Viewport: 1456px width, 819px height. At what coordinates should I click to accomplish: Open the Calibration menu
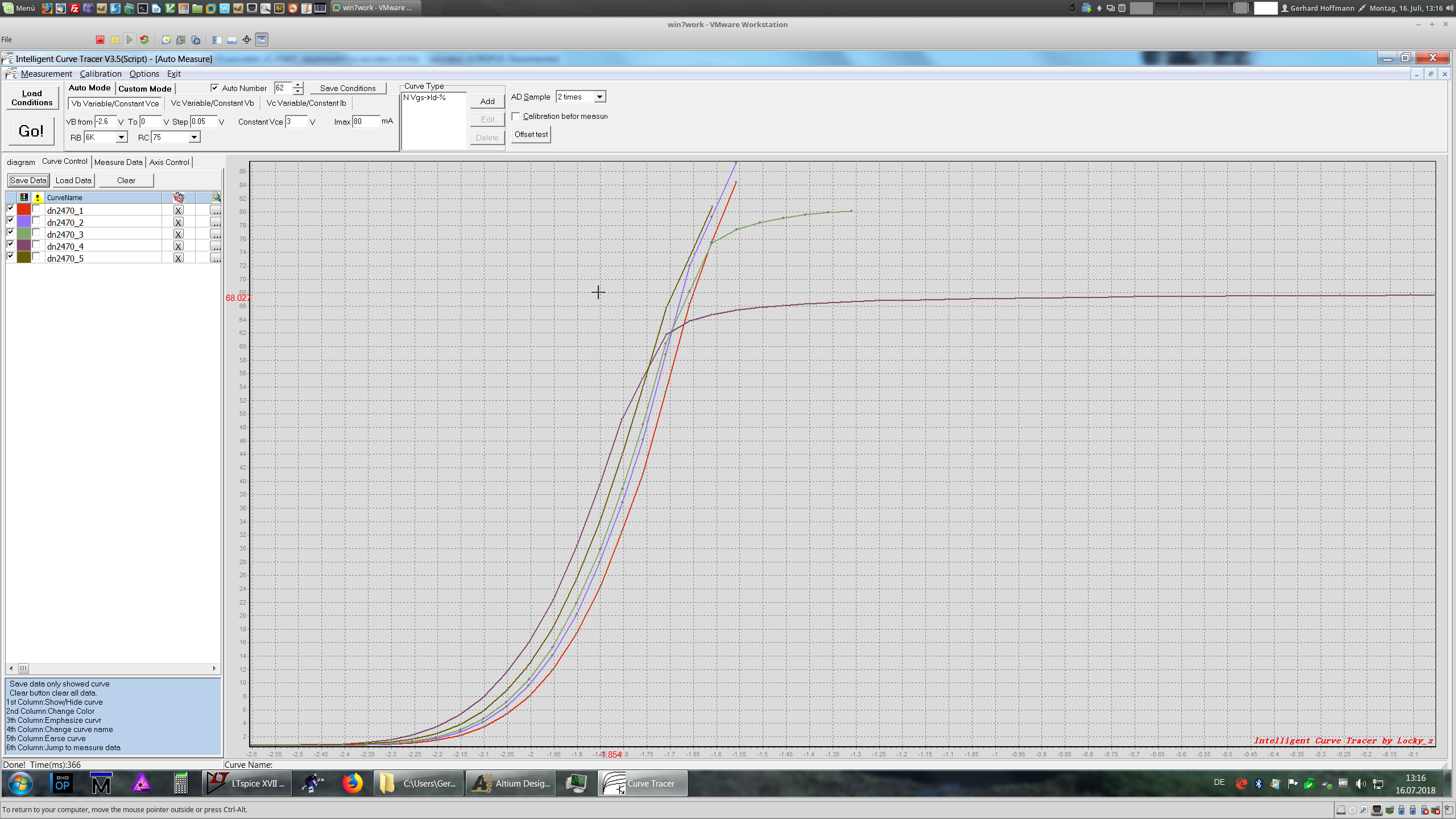pyautogui.click(x=101, y=74)
